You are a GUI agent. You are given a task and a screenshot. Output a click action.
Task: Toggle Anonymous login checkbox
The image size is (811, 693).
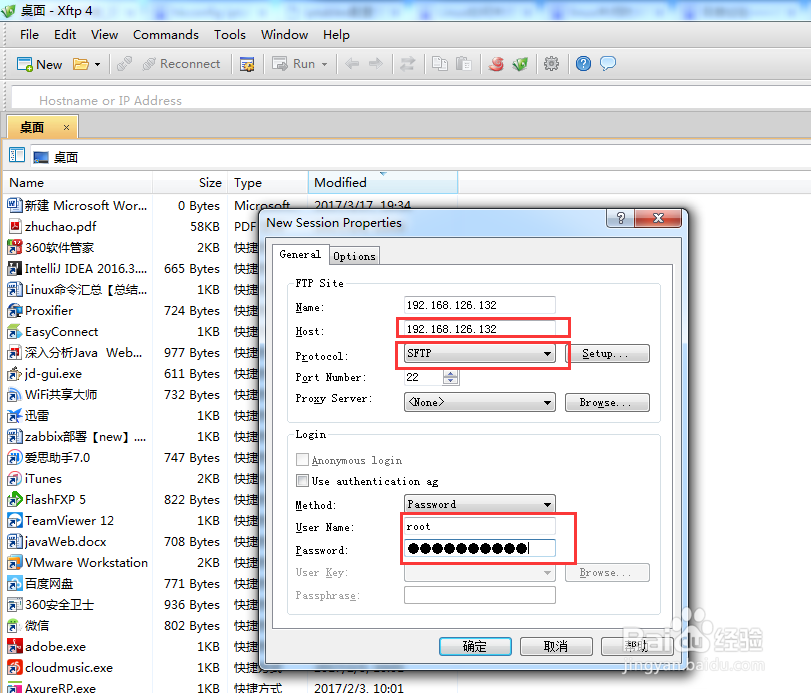click(303, 460)
